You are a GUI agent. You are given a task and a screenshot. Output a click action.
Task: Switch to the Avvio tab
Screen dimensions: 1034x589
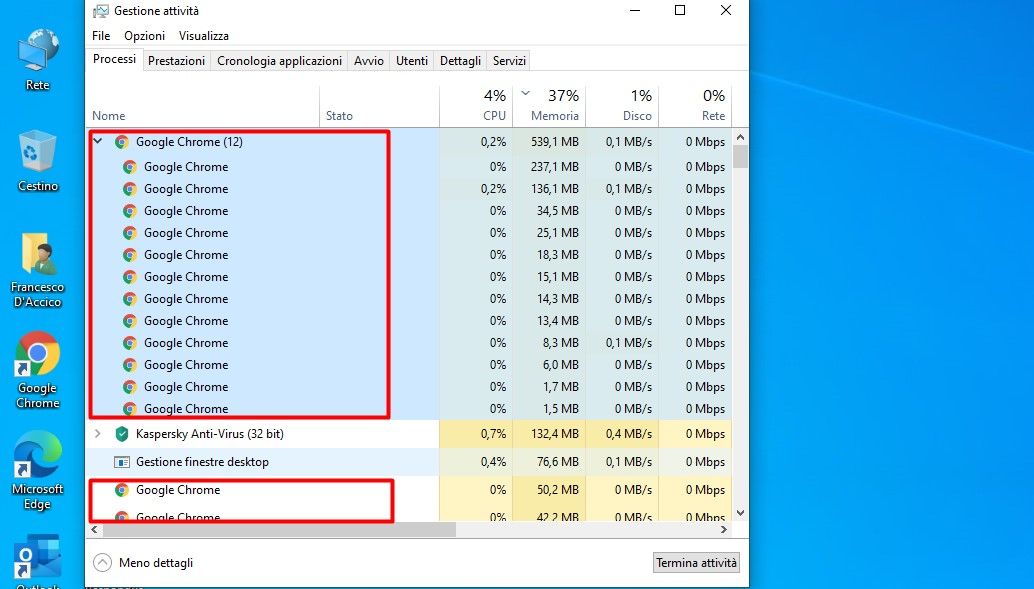[369, 61]
